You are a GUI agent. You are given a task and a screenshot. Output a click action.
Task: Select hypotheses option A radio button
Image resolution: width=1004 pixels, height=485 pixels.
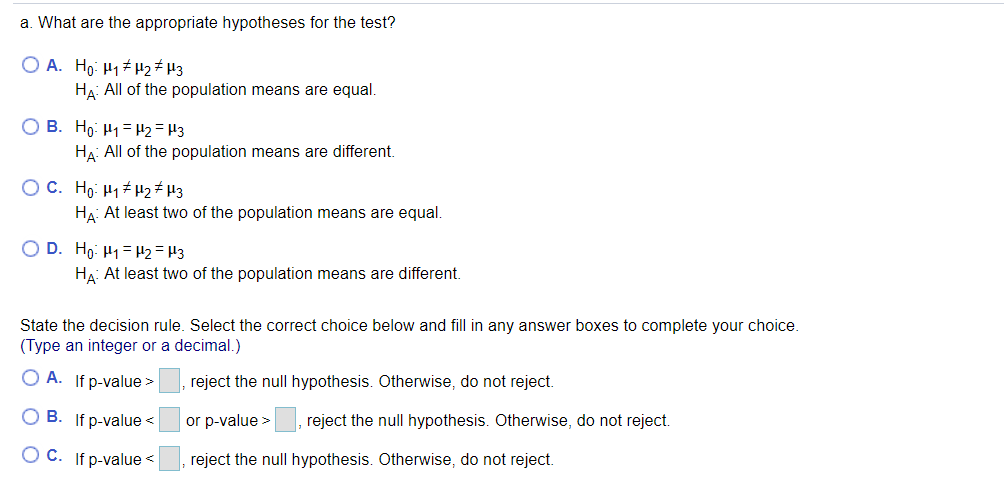coord(30,67)
